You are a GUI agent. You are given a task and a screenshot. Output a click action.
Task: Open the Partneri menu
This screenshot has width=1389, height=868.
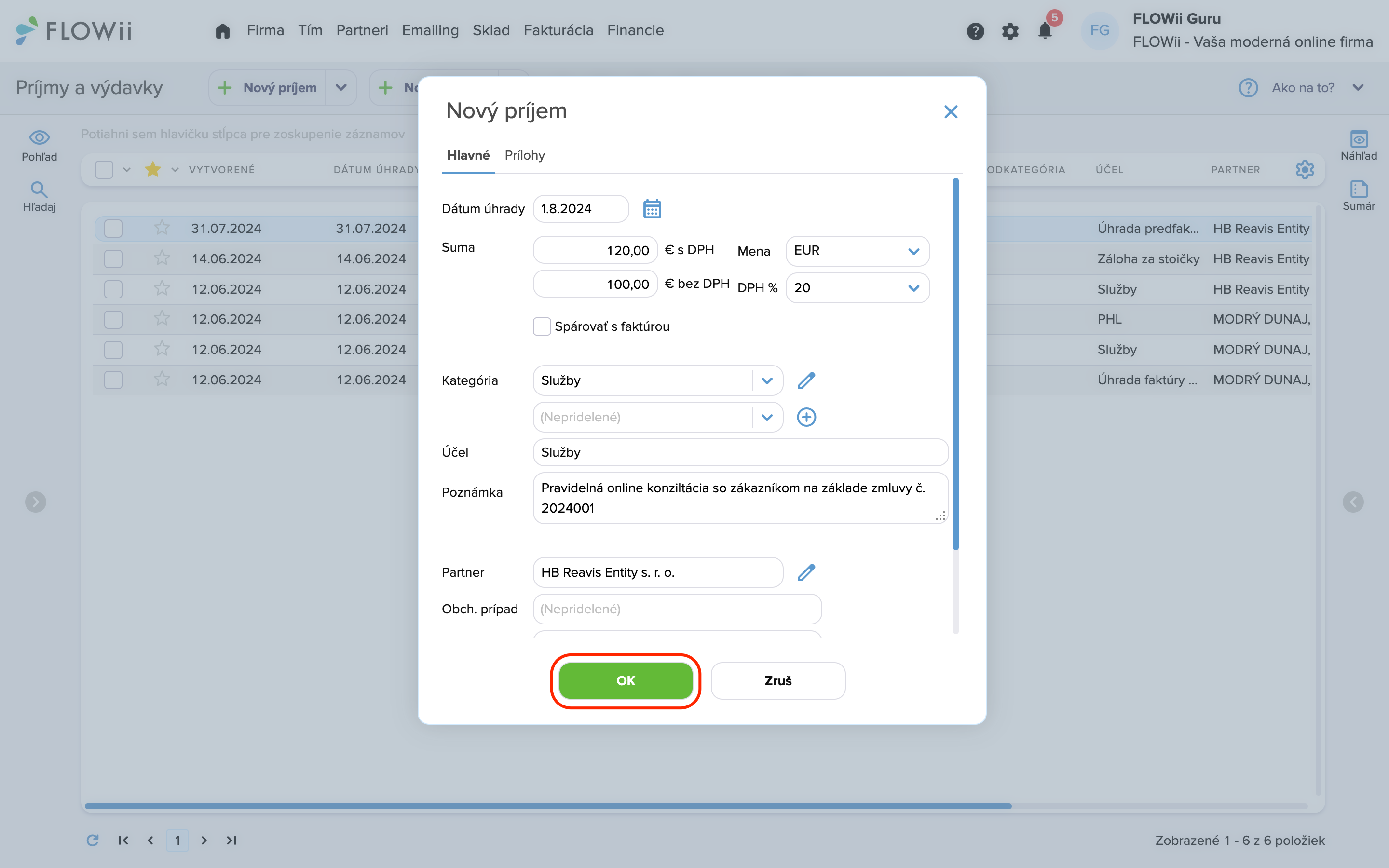[362, 30]
